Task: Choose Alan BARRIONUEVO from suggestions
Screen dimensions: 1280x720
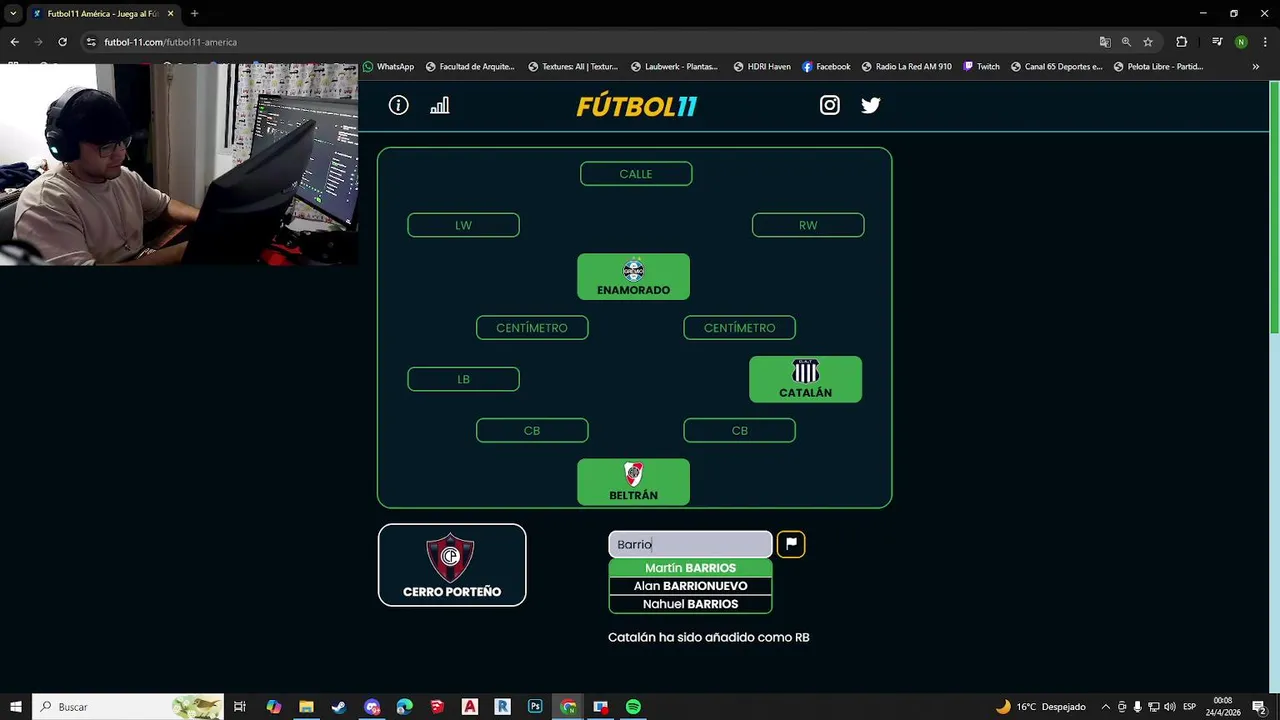Action: tap(690, 586)
